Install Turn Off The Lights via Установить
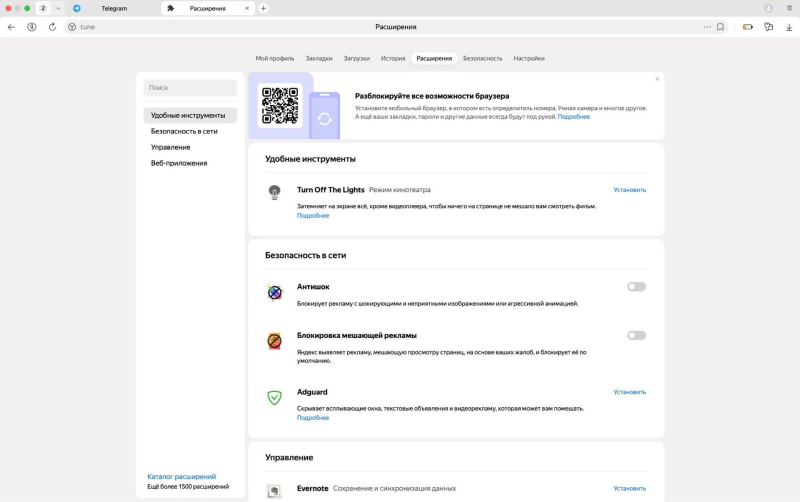This screenshot has width=800, height=502. (x=629, y=190)
